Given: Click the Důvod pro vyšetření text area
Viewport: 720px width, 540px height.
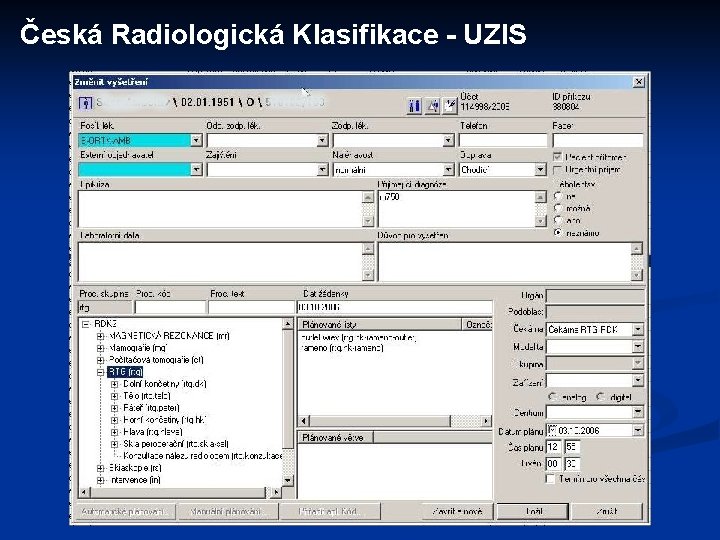Looking at the screenshot, I should (x=505, y=262).
